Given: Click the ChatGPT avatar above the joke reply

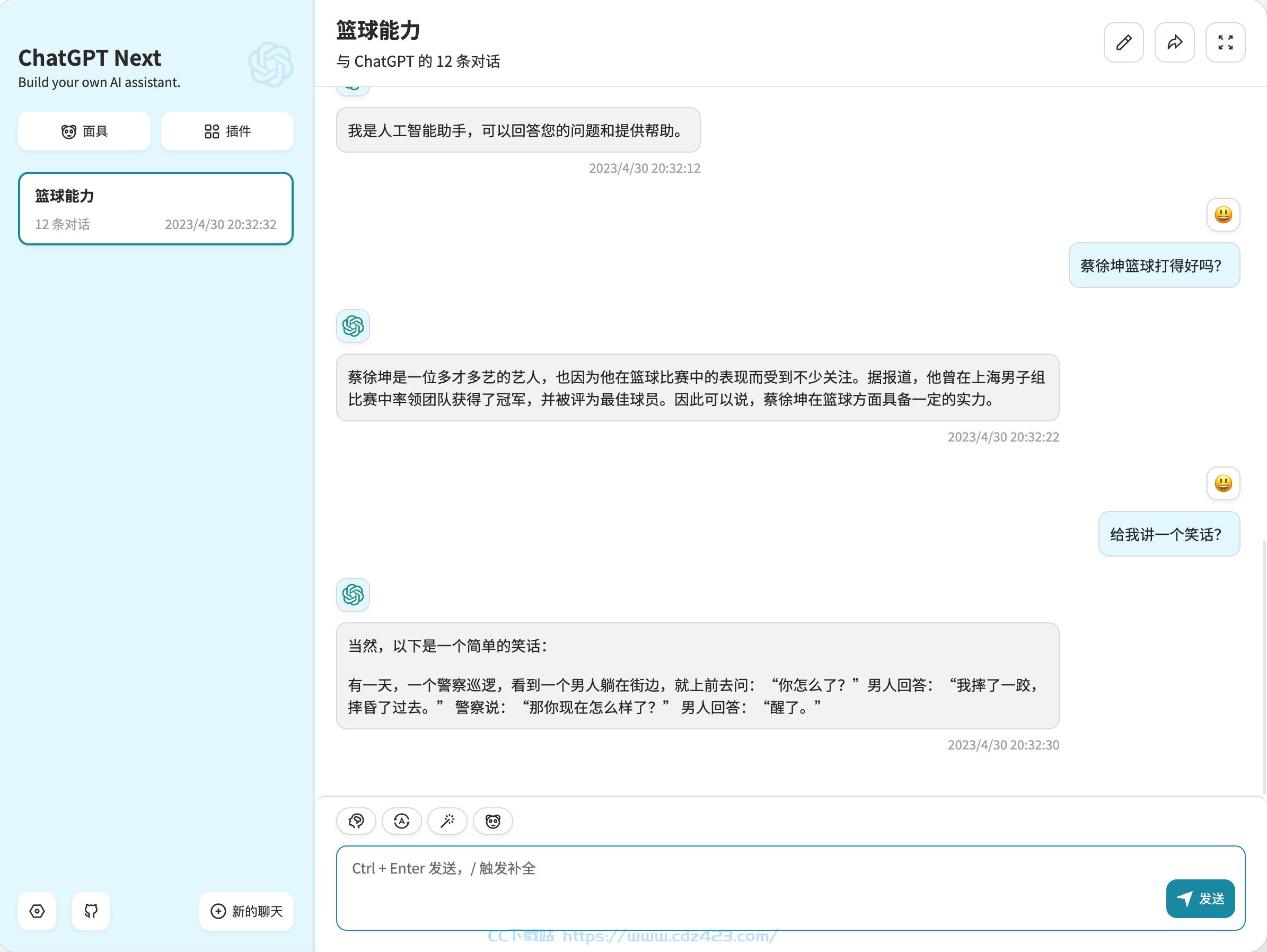Looking at the screenshot, I should click(353, 595).
